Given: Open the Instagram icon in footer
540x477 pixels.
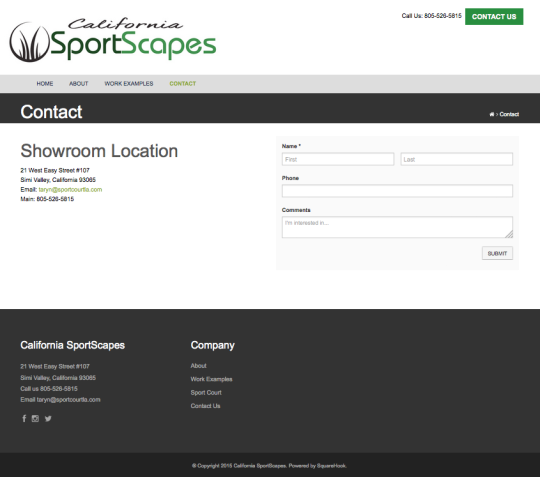Looking at the screenshot, I should pyautogui.click(x=35, y=418).
